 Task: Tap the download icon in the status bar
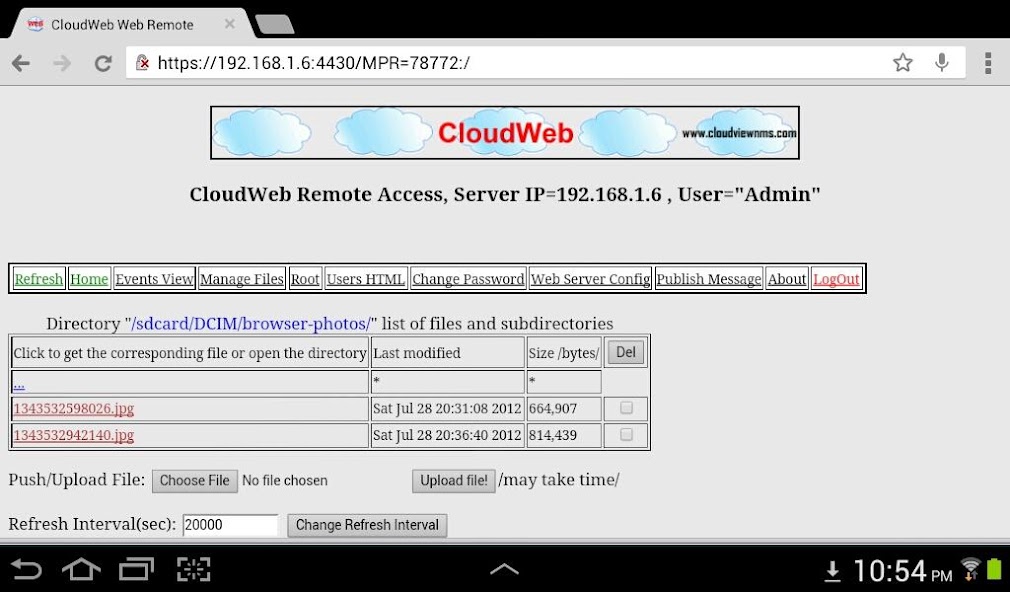tap(834, 569)
